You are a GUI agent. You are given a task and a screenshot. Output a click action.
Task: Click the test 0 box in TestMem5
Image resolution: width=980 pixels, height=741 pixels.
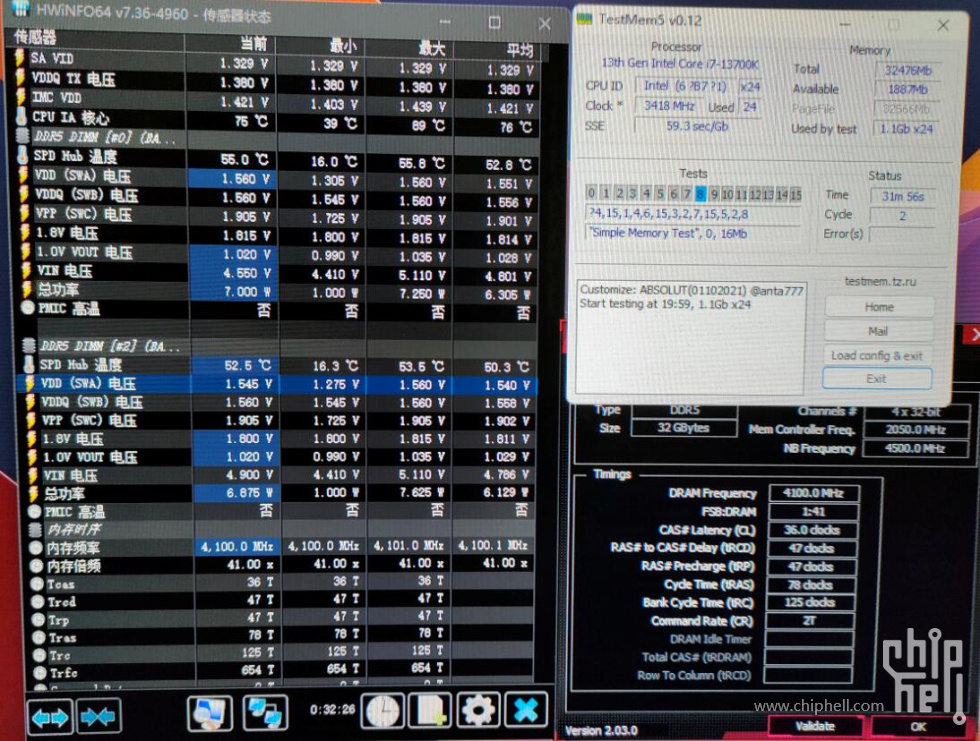tap(591, 192)
